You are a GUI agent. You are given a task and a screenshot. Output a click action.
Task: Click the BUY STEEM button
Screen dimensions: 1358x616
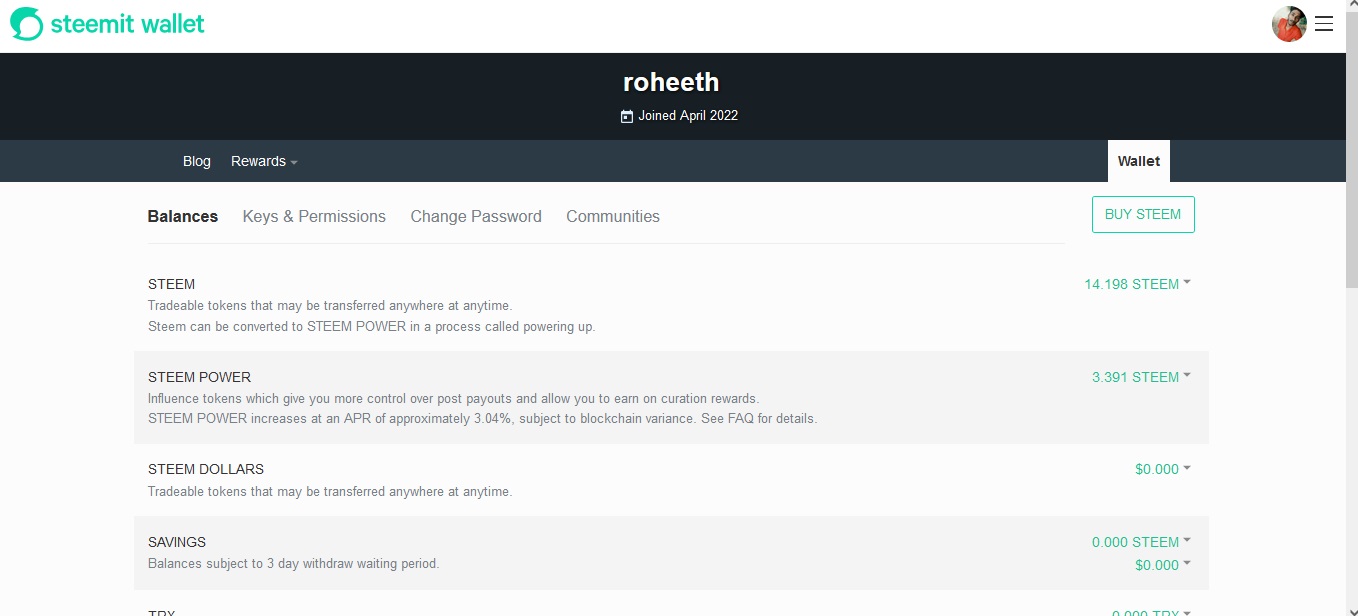[1143, 214]
